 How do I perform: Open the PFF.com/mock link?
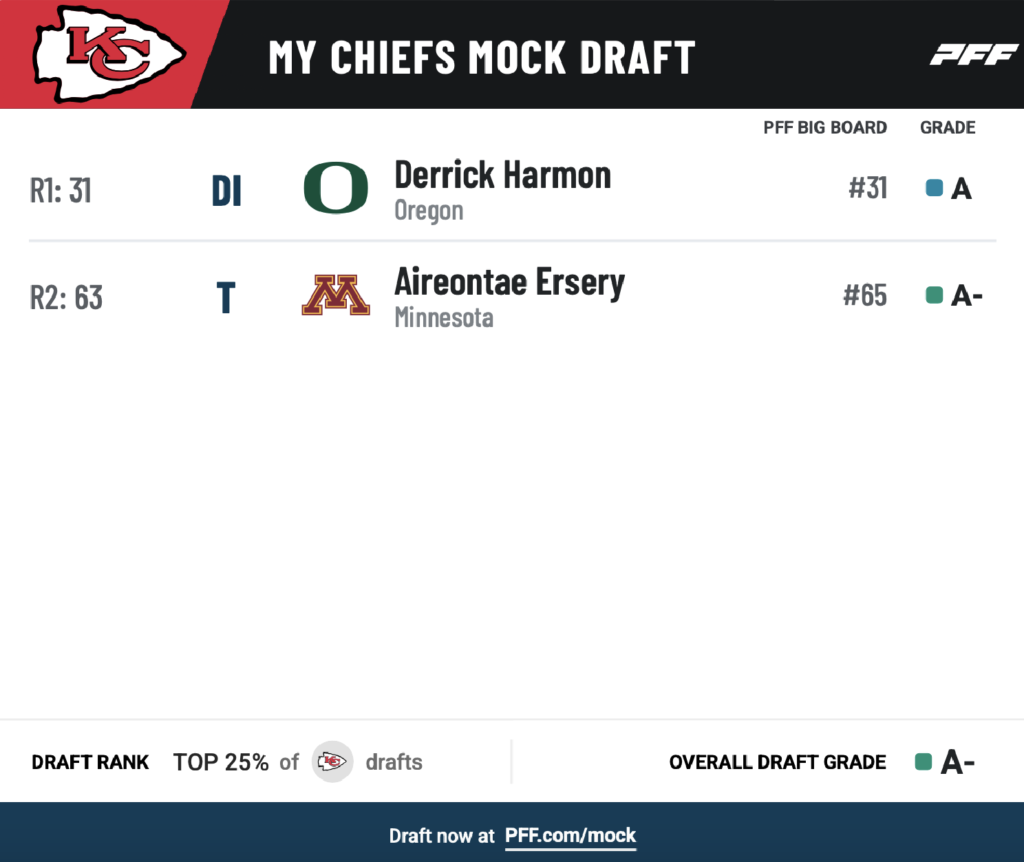[x=570, y=835]
